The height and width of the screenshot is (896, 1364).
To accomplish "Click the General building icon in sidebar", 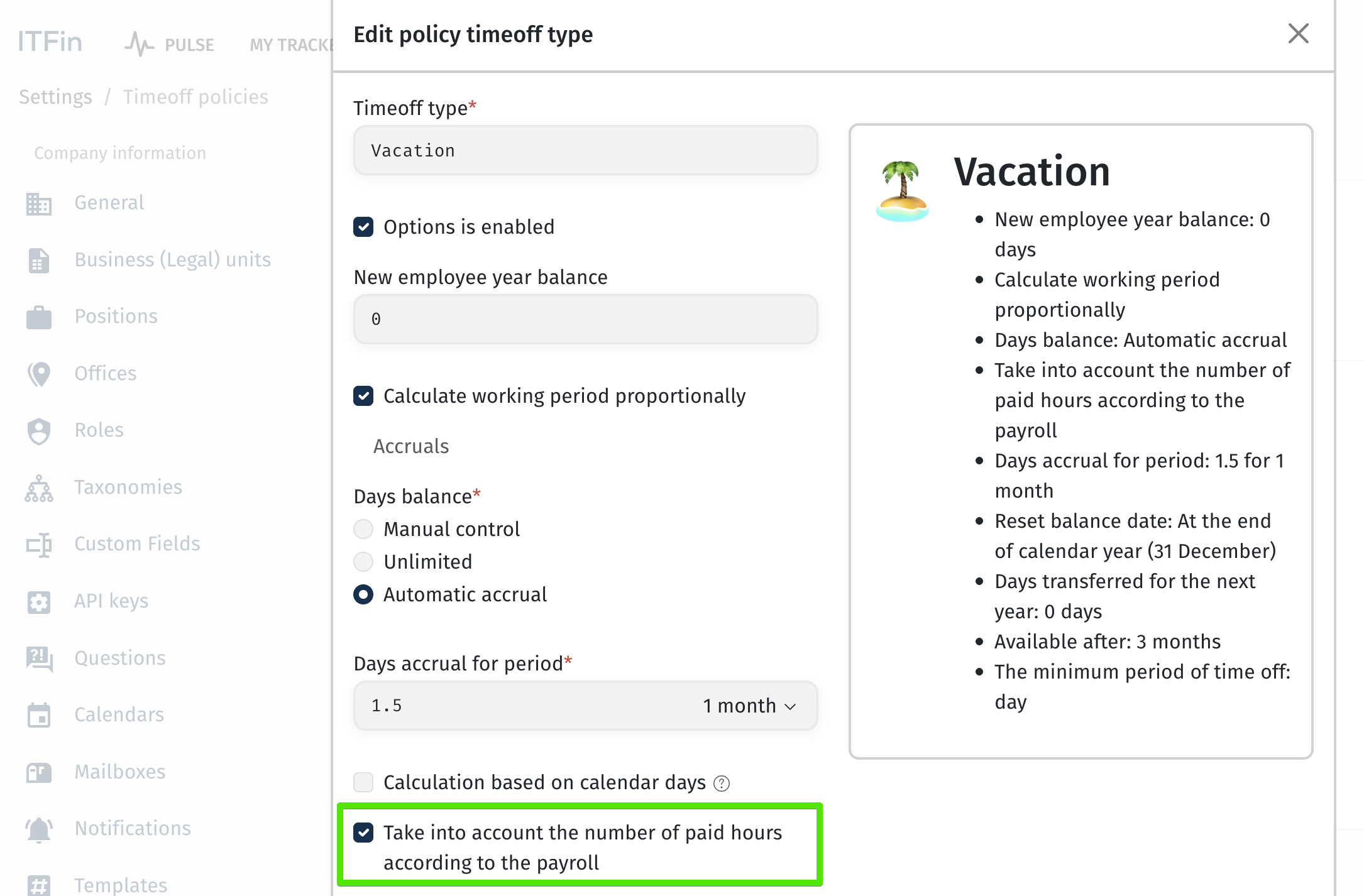I will point(39,204).
